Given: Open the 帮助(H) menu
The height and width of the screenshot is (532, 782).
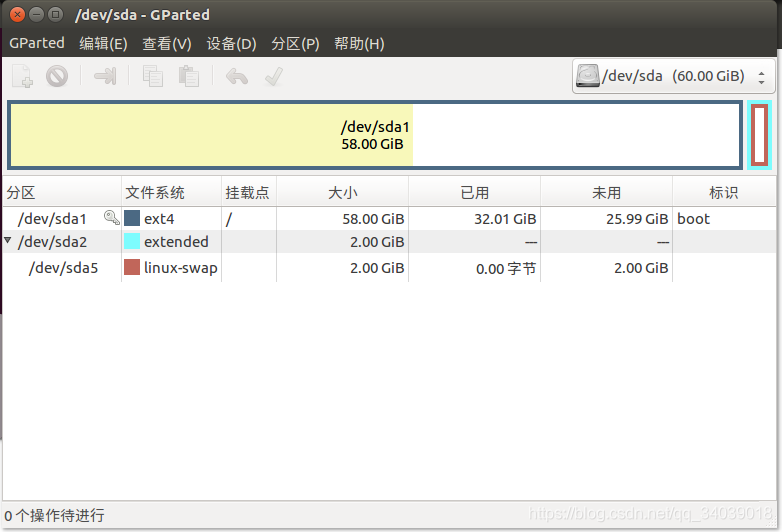Looking at the screenshot, I should pyautogui.click(x=359, y=43).
